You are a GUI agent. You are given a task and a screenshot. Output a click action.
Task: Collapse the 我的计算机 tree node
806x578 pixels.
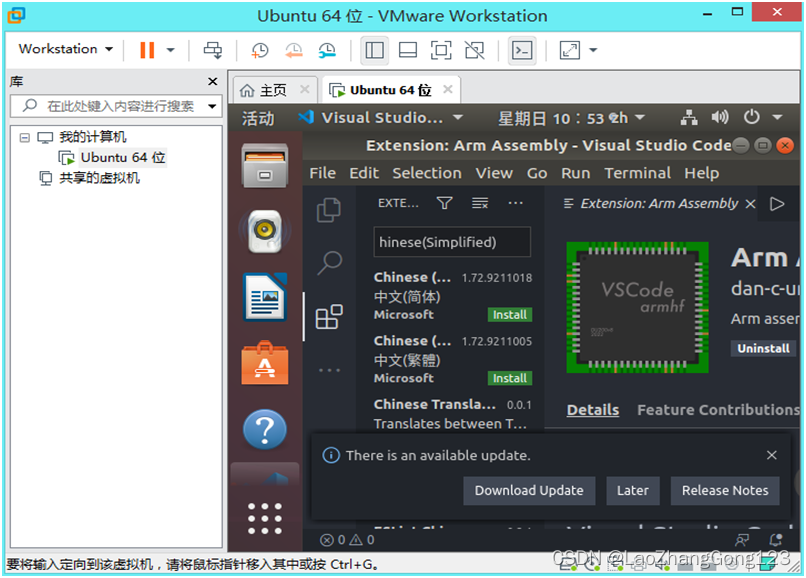click(x=27, y=137)
